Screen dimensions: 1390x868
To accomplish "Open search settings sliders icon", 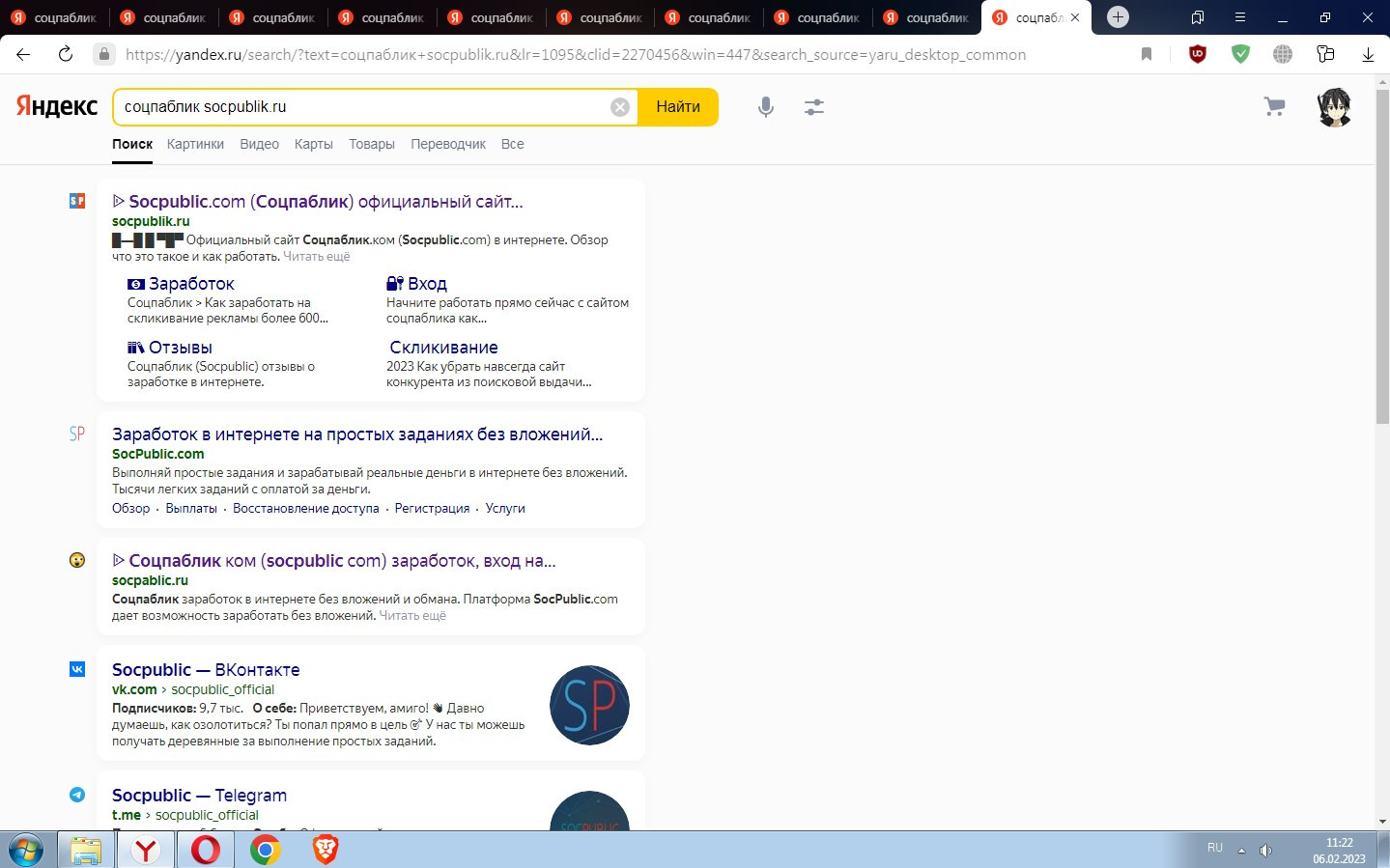I will (814, 107).
